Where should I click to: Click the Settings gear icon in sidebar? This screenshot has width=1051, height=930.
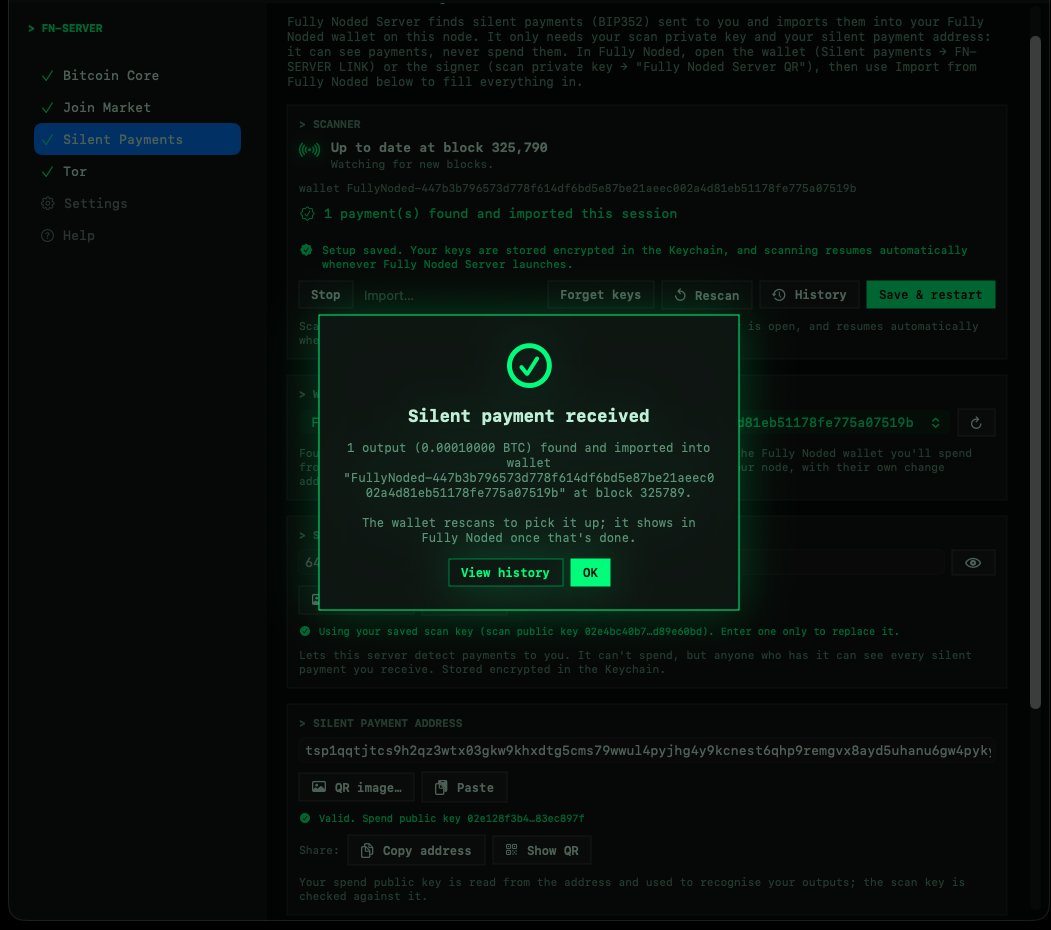click(48, 203)
